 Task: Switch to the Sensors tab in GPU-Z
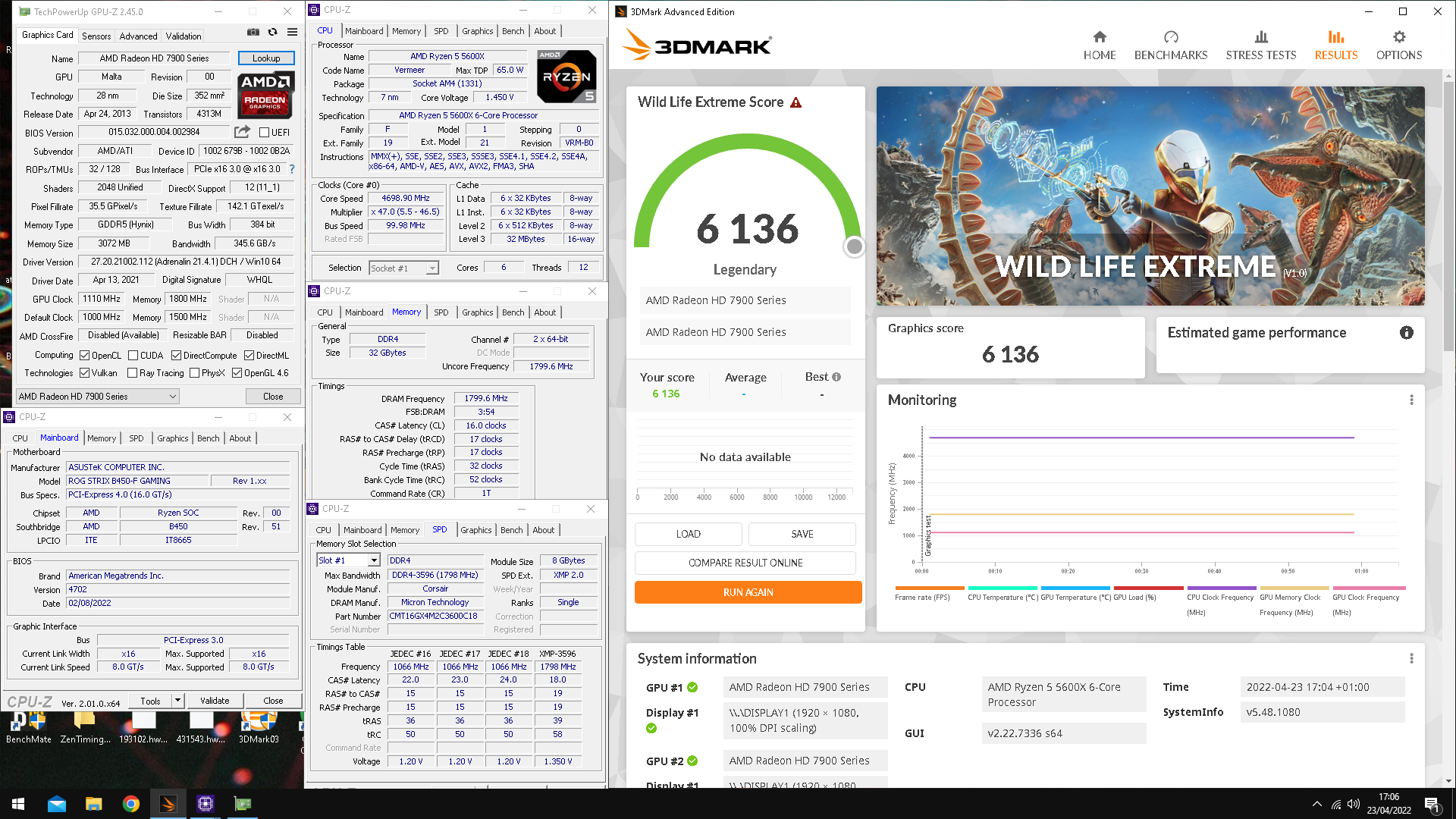pyautogui.click(x=96, y=36)
